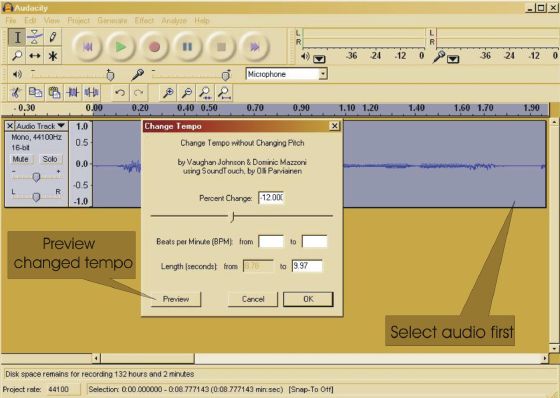This screenshot has width=560, height=398.
Task: Open the Effect menu
Action: point(144,20)
